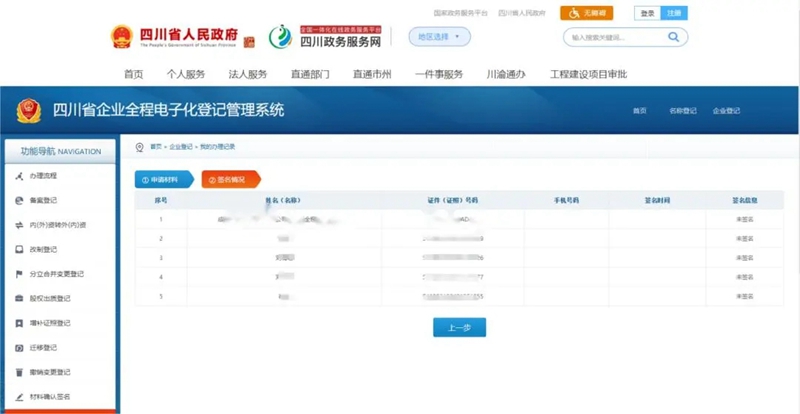This screenshot has width=800, height=414.
Task: Click the 姓名（名称） column header
Action: pos(283,201)
